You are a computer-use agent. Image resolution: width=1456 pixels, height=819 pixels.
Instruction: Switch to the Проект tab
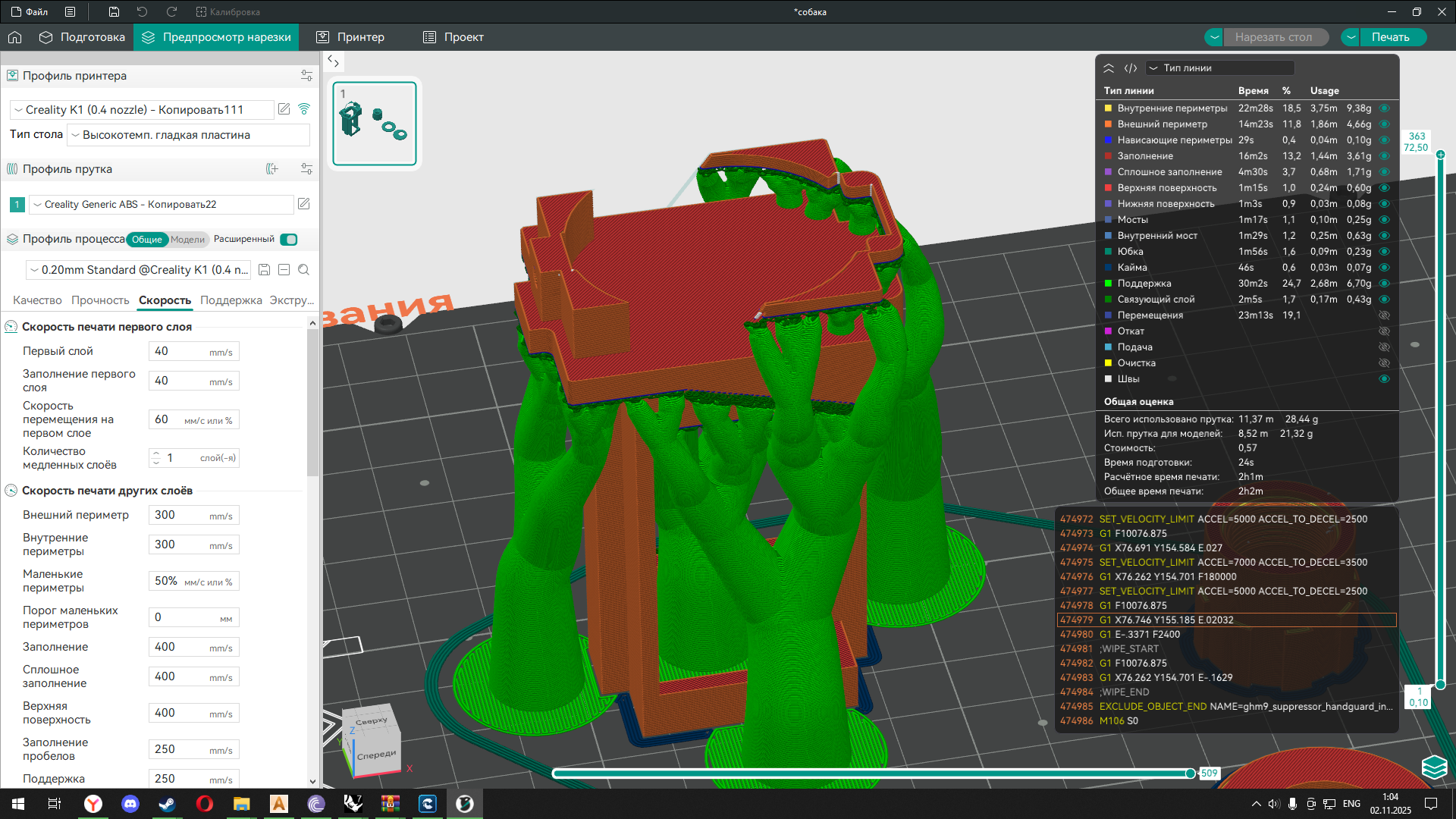click(453, 37)
